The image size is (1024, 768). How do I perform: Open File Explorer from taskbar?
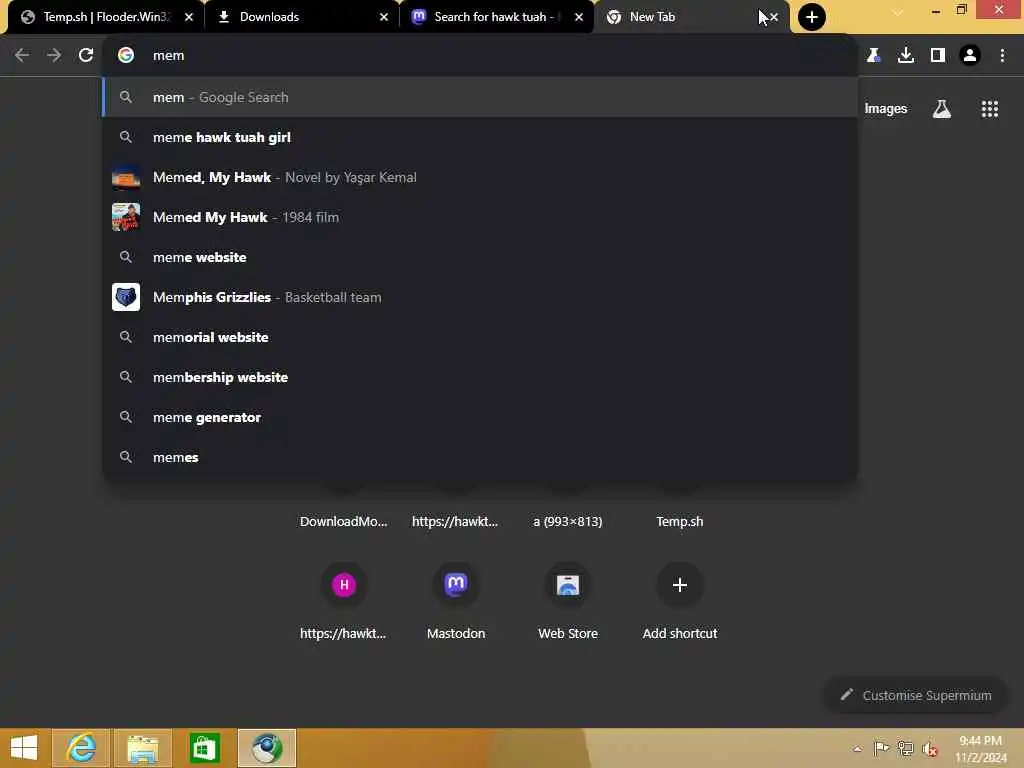point(143,748)
